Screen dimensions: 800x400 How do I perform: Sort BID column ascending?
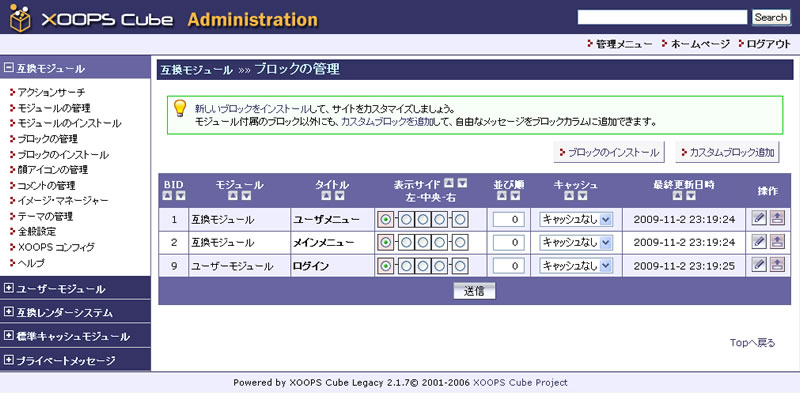pos(167,196)
